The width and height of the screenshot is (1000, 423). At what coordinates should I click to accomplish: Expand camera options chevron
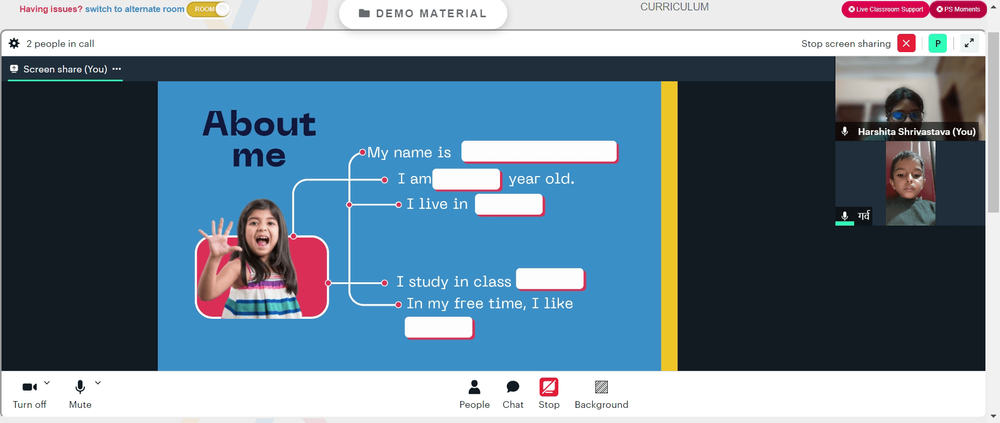point(47,383)
